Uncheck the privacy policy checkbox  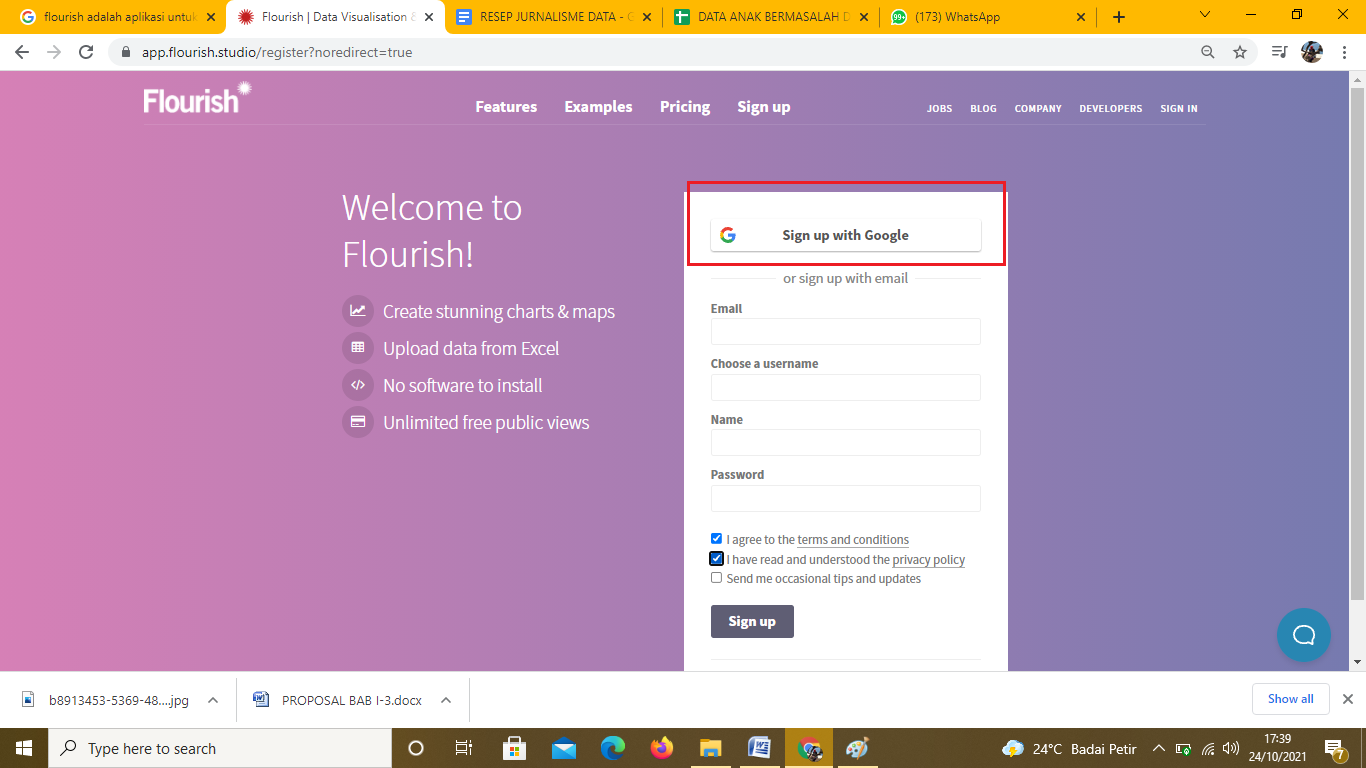coord(716,559)
